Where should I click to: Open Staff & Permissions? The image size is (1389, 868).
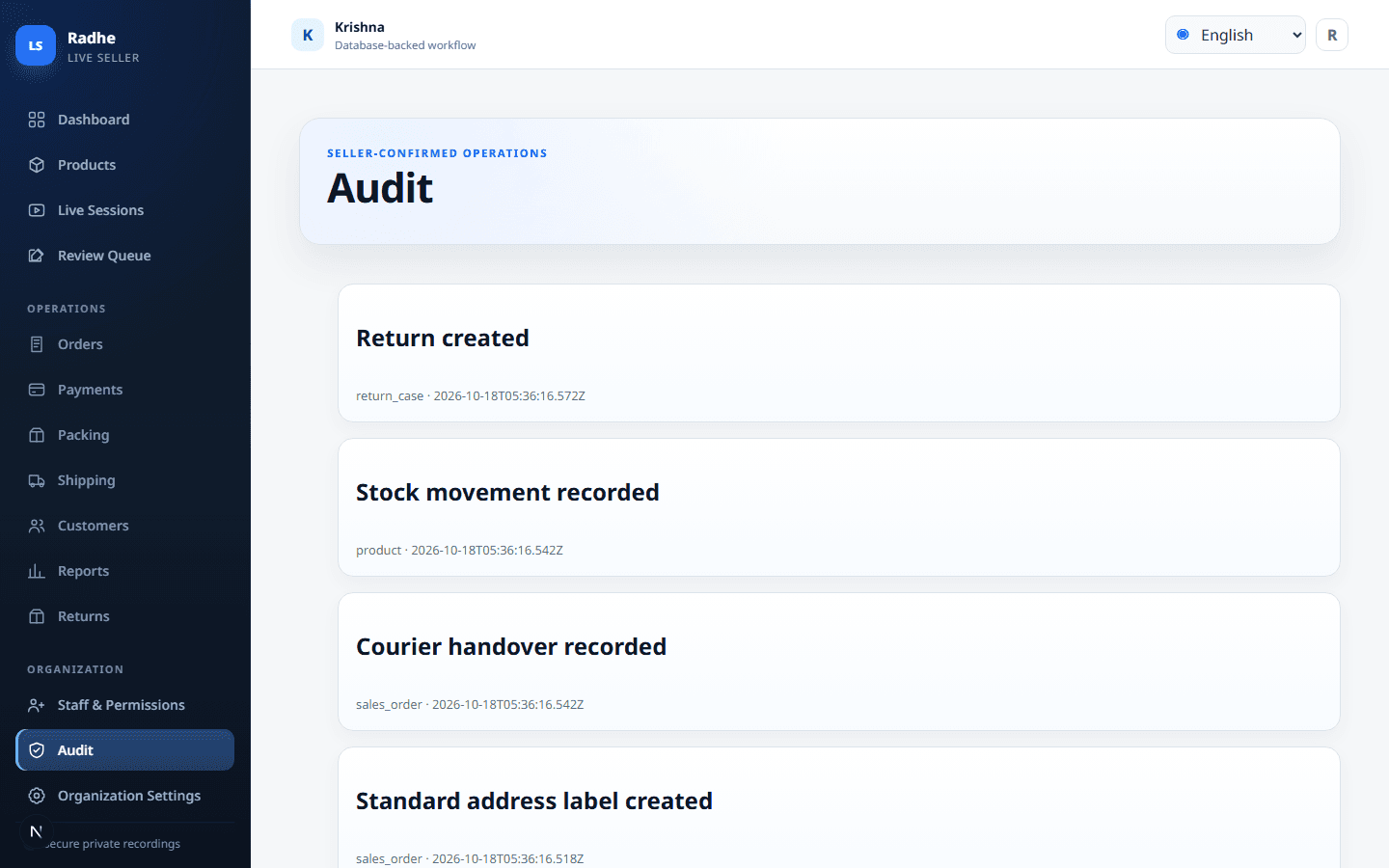click(124, 705)
